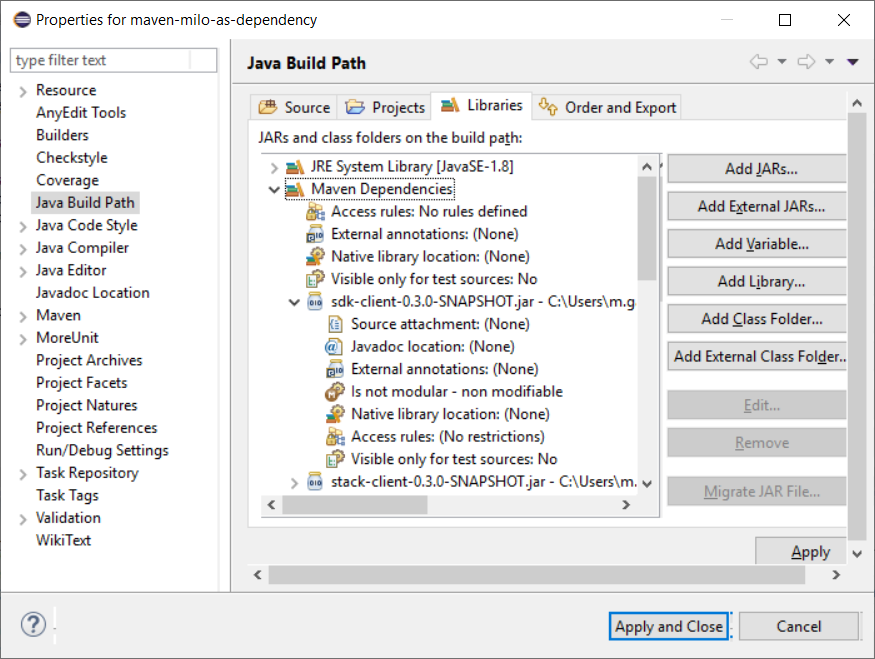Click the Source attachment icon under sdk-client
875x659 pixels.
tap(335, 324)
